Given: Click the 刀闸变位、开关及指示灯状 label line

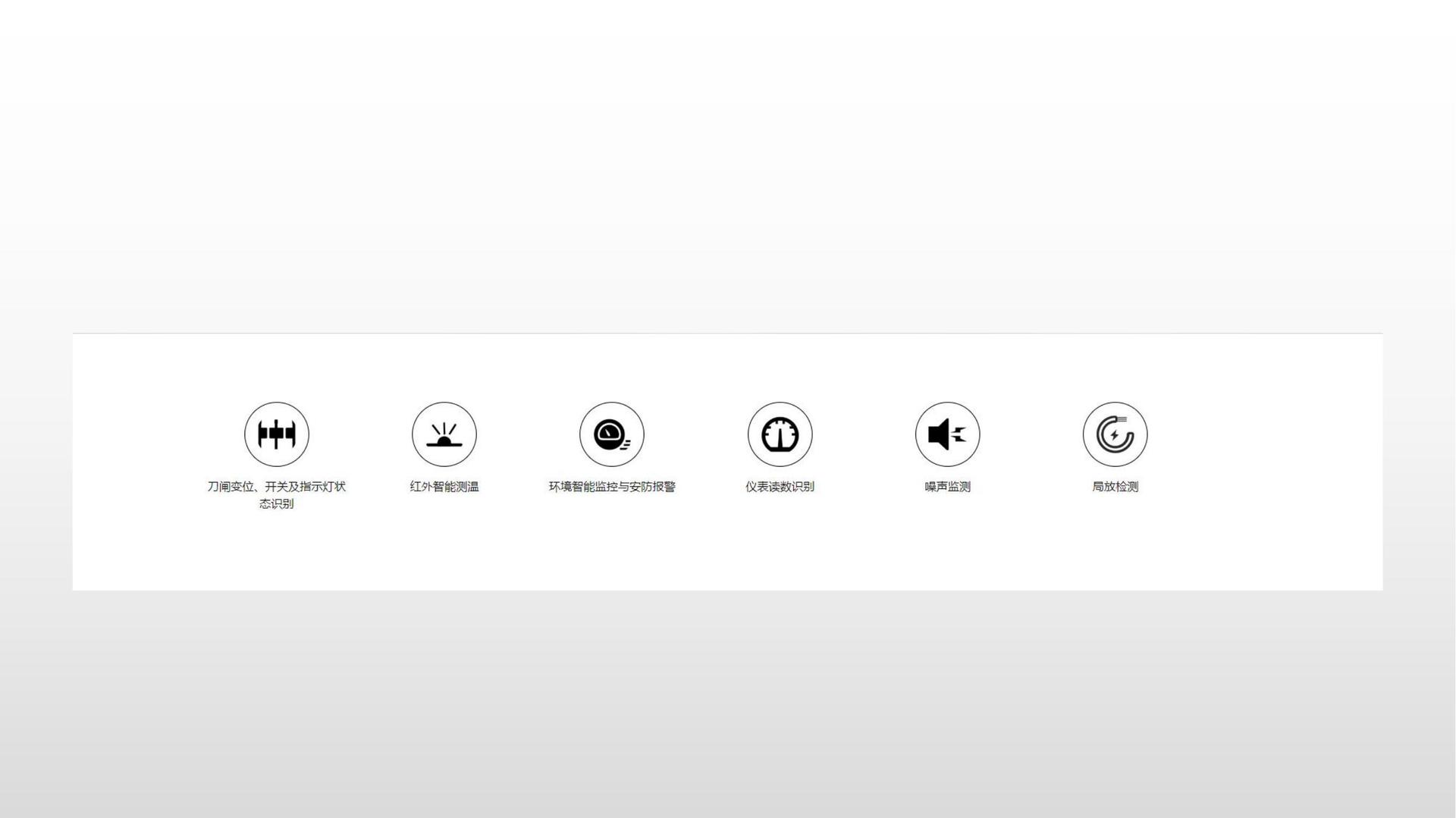Looking at the screenshot, I should tap(277, 487).
